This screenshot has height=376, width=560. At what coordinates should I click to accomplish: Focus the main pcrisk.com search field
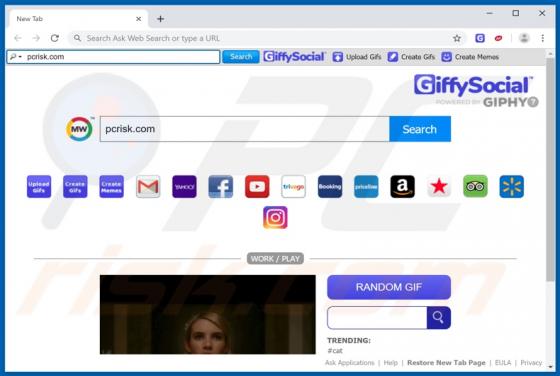245,129
